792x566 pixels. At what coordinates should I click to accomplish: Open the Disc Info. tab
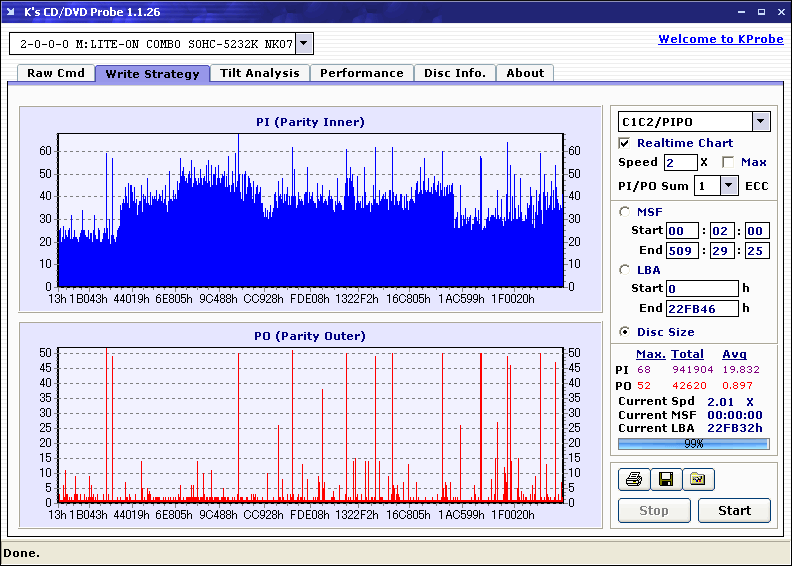pyautogui.click(x=454, y=73)
